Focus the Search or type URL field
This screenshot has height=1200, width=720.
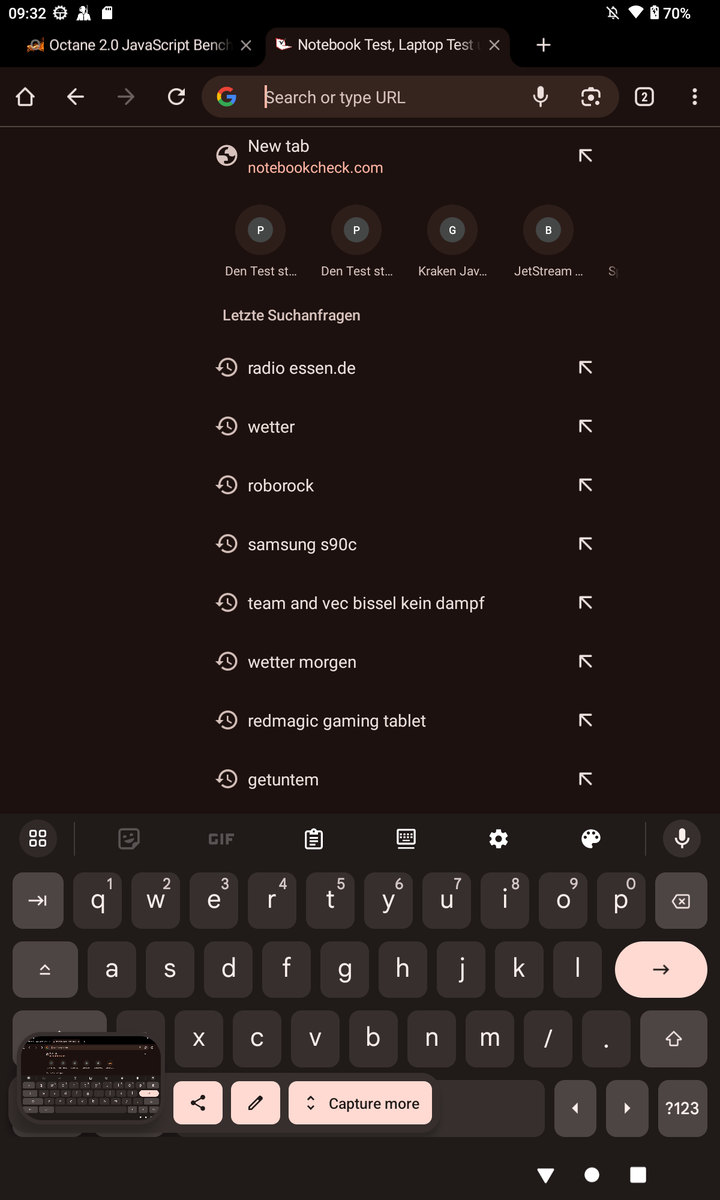pos(390,97)
